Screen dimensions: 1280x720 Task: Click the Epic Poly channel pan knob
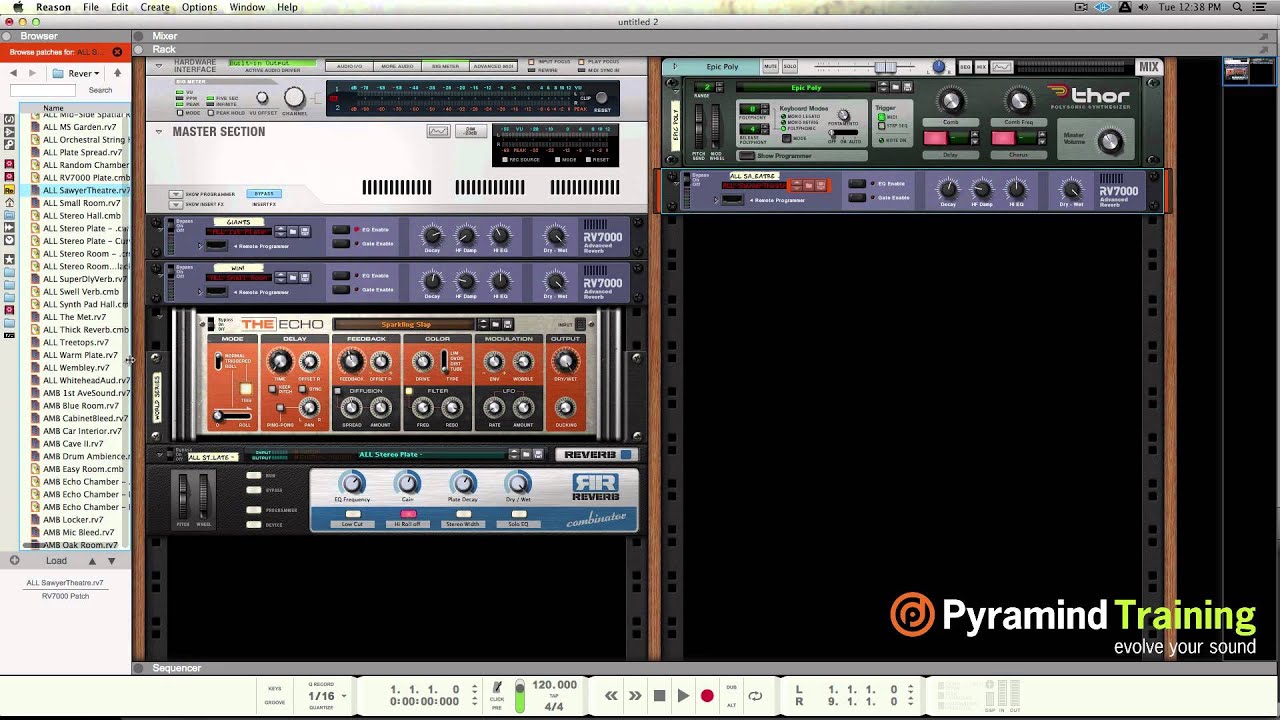(938, 67)
